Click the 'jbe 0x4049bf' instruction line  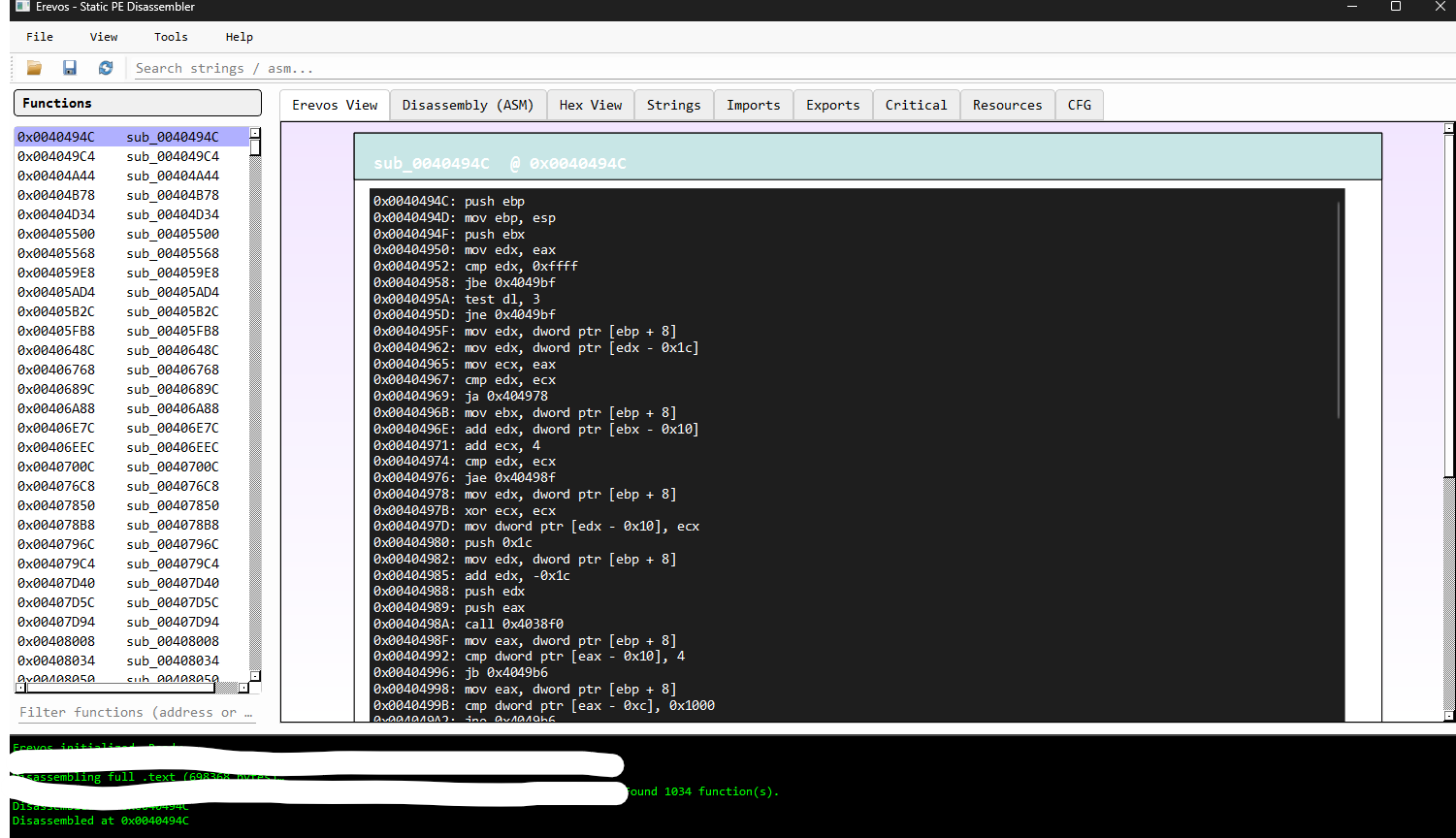(465, 282)
